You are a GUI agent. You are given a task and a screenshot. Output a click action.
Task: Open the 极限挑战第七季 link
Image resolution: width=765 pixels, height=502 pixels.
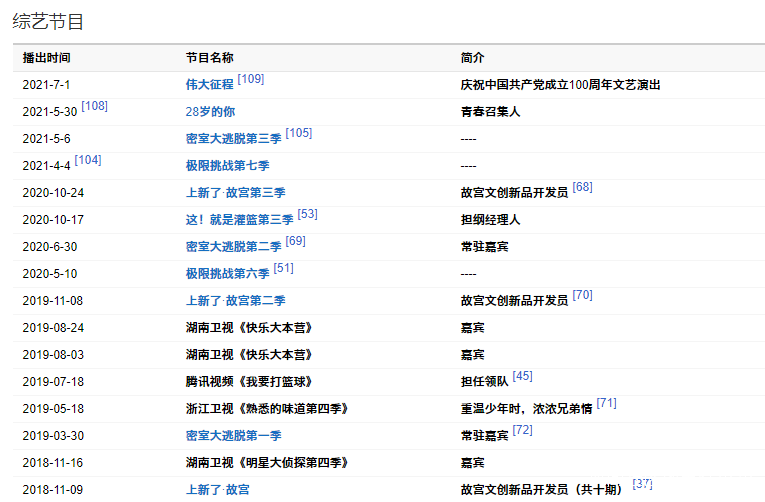coord(227,166)
